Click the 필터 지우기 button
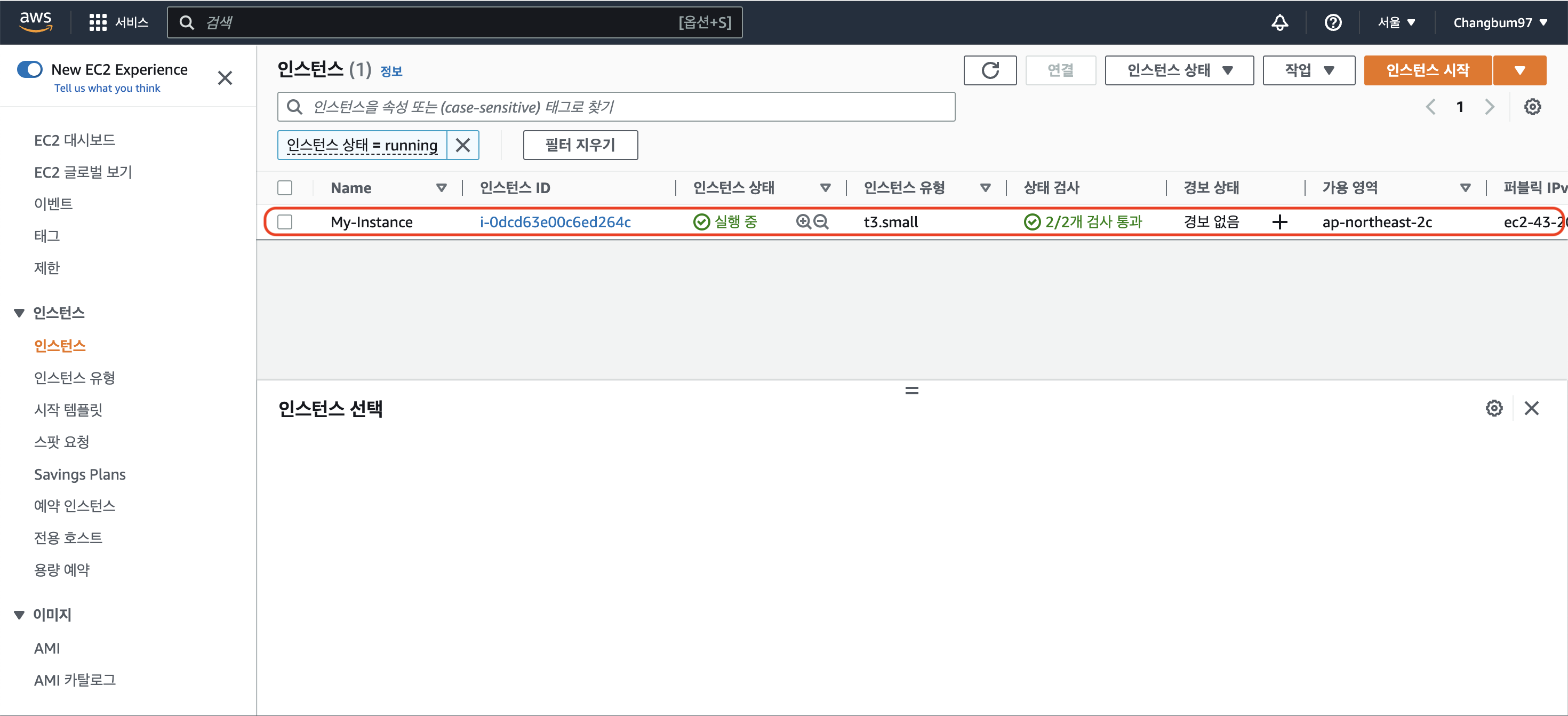 (580, 145)
